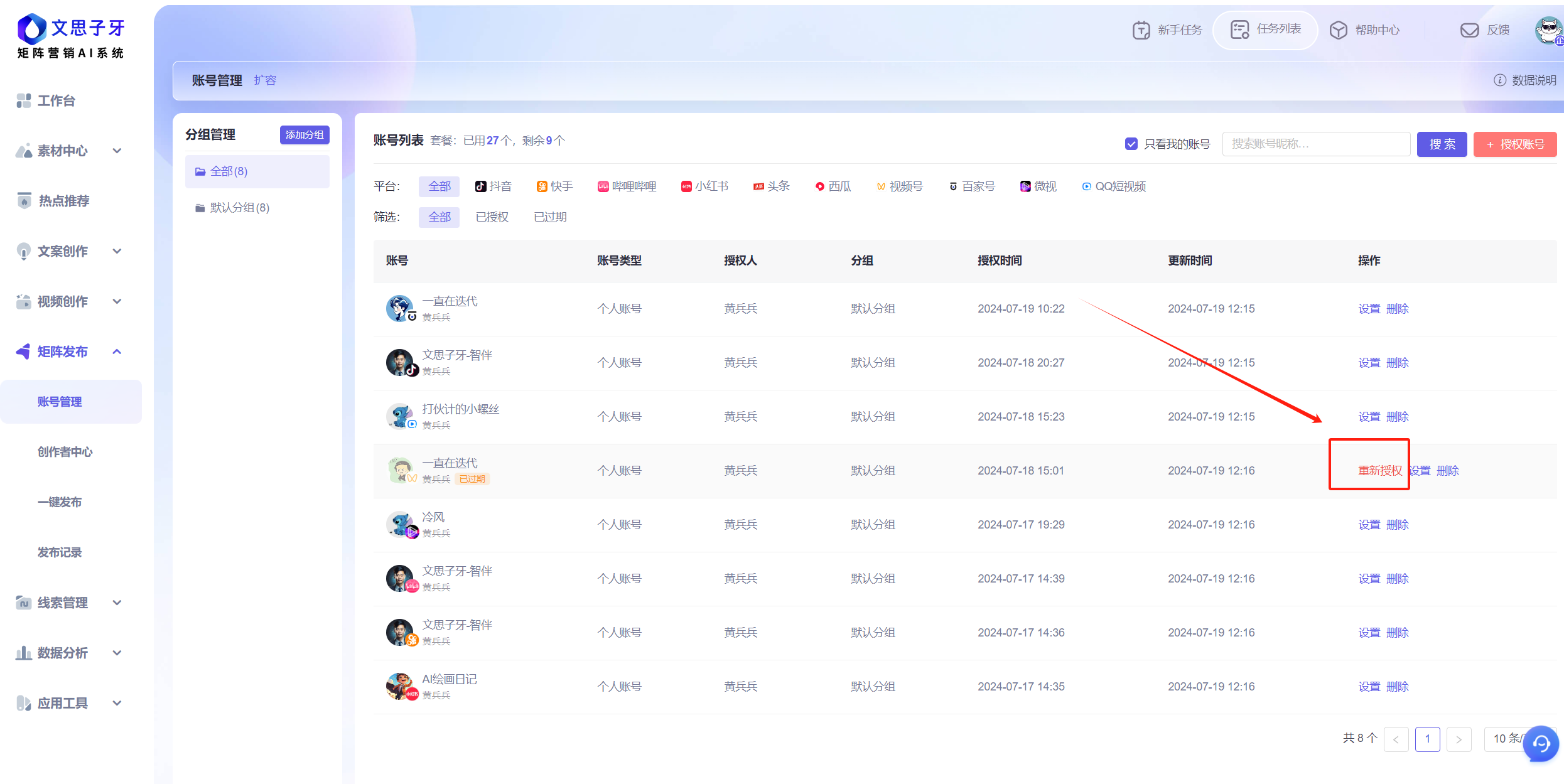This screenshot has width=1564, height=784.
Task: Click 删除 in the 冷风 row
Action: coord(1398,525)
